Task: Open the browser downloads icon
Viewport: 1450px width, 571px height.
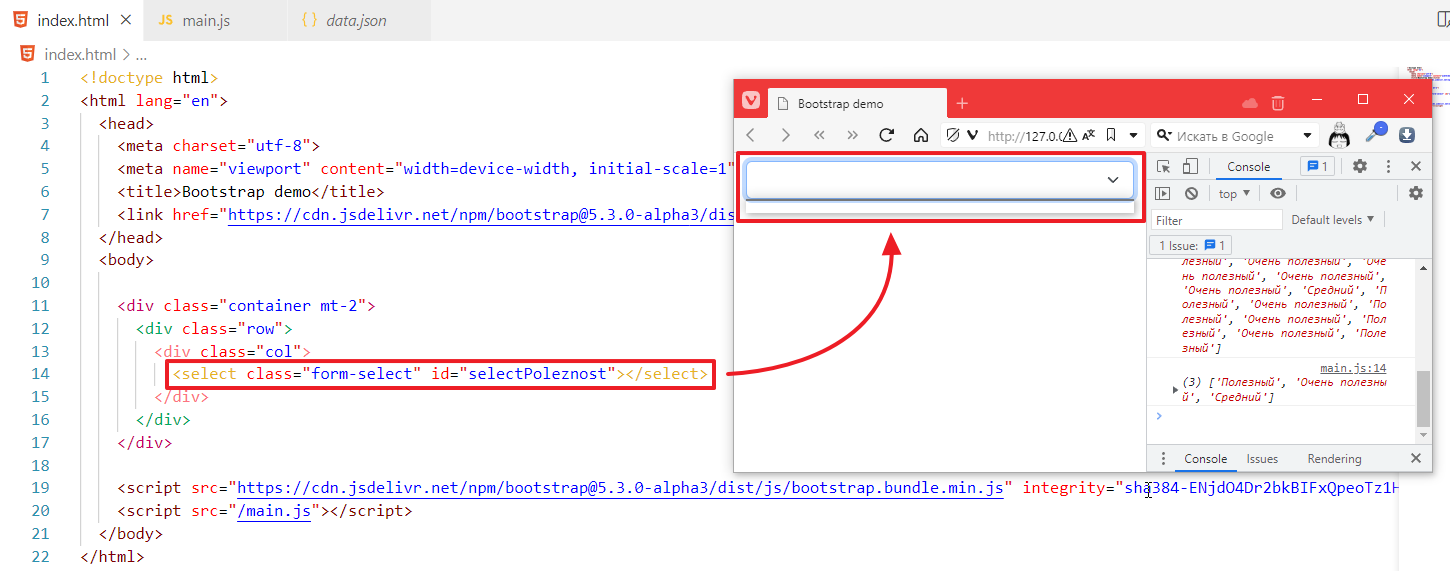Action: (x=1407, y=135)
